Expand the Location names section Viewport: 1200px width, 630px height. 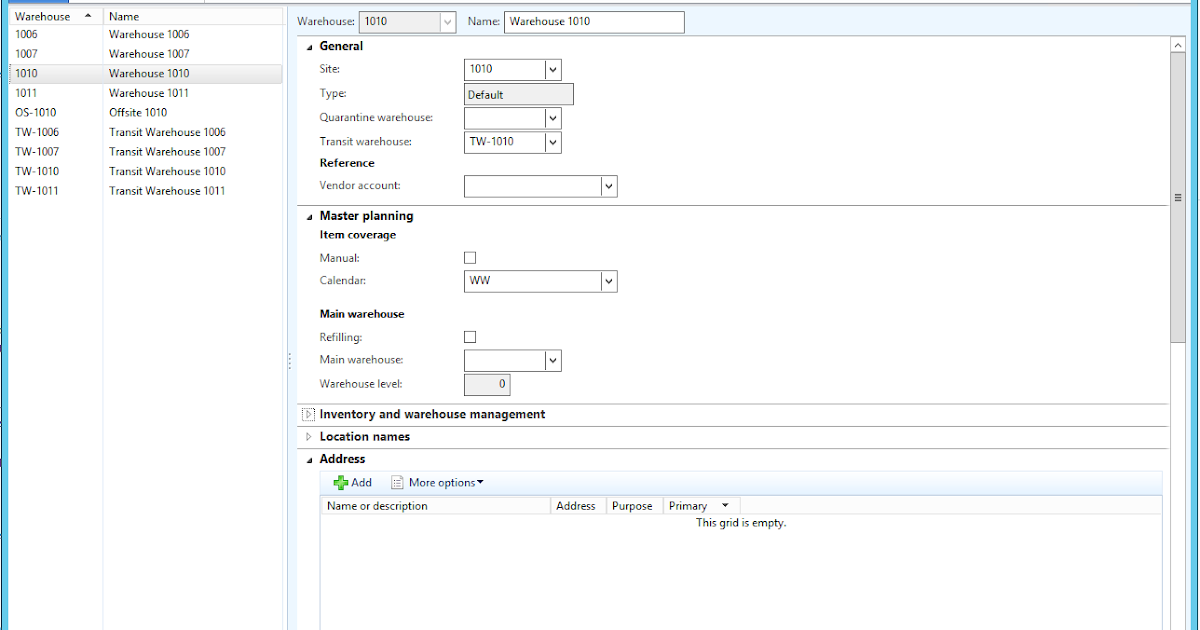307,436
